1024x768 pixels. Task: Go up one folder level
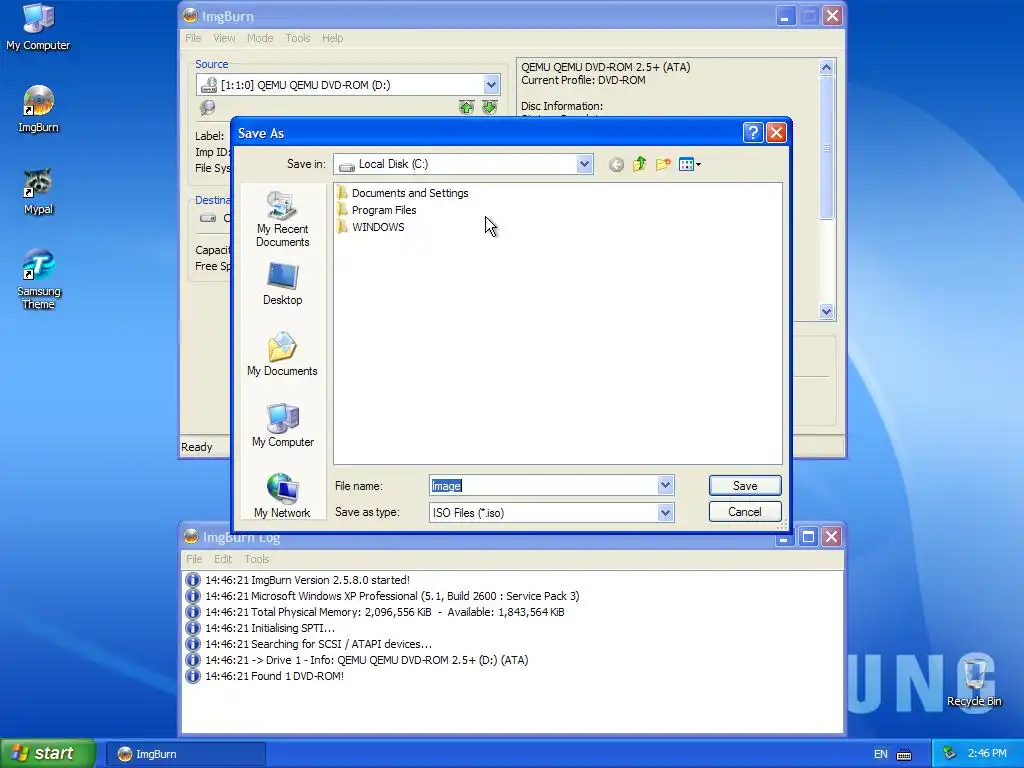(639, 165)
